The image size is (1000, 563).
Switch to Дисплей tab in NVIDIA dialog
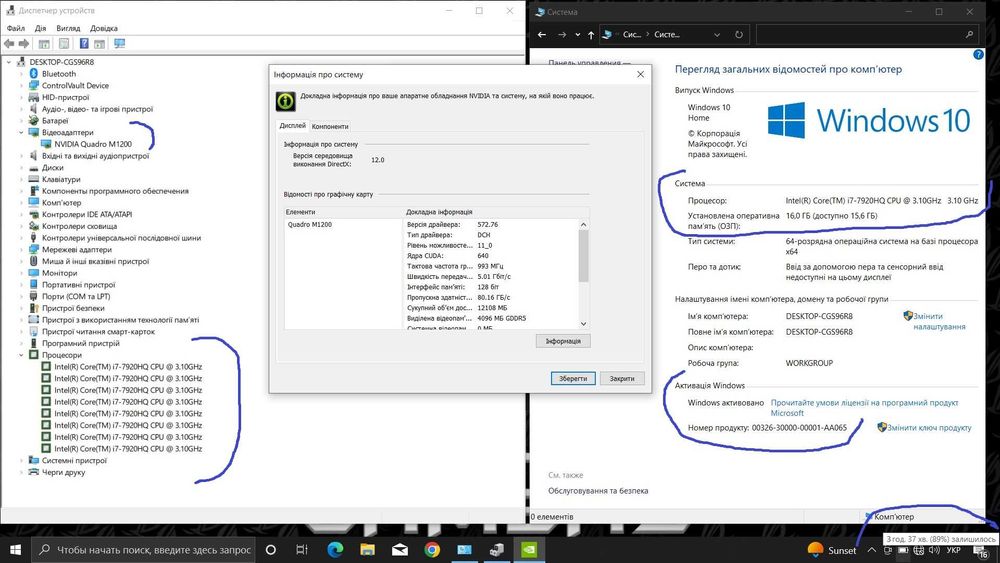coord(293,126)
